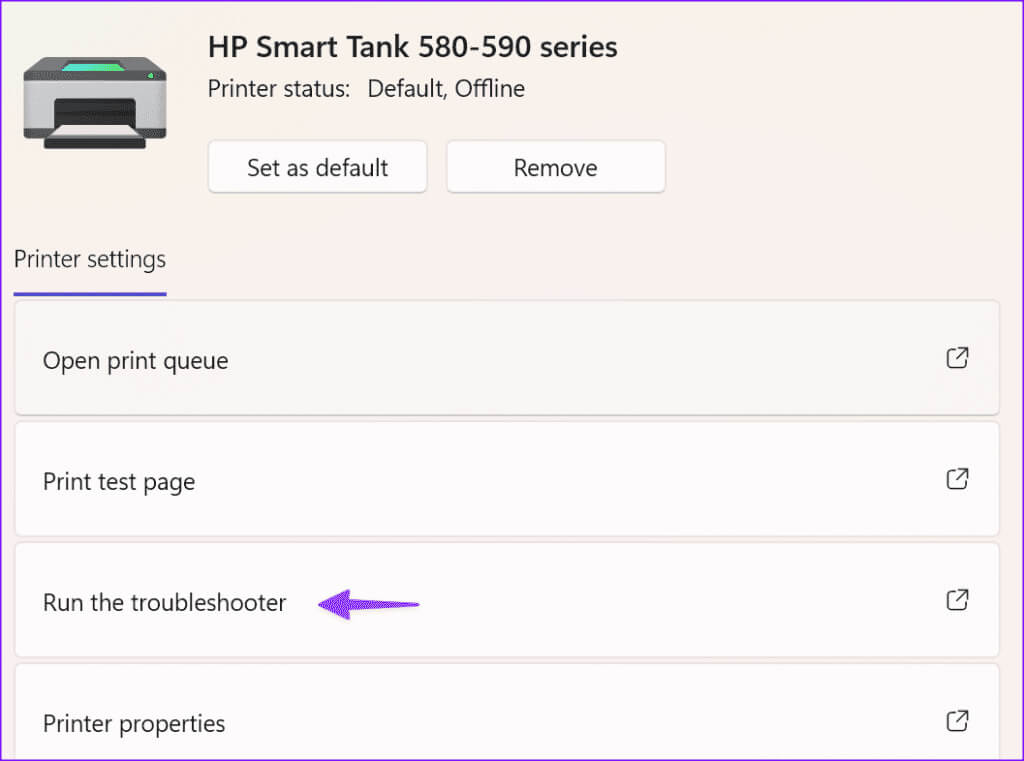Click the Default, Offline status text

pos(446,89)
